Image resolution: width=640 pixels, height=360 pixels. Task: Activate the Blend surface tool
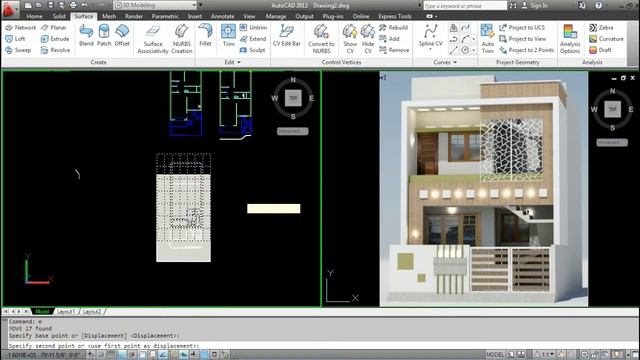[86, 35]
